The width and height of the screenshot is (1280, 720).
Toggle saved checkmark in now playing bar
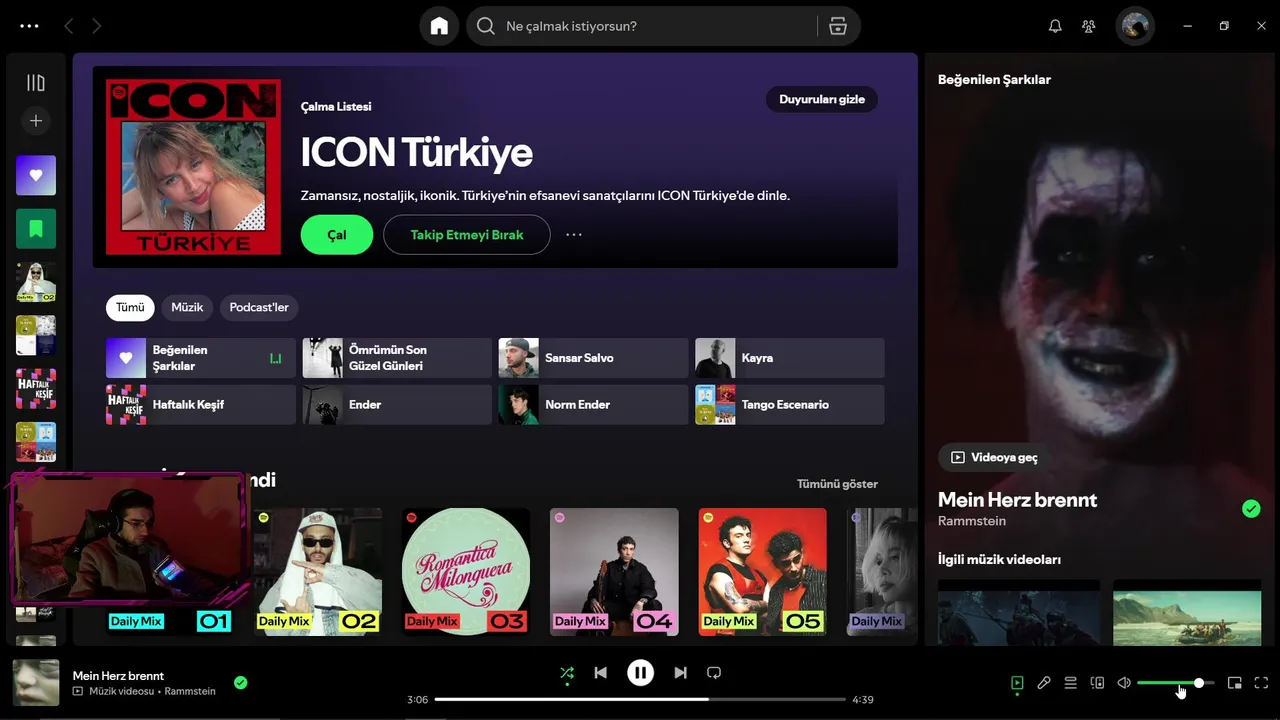(x=240, y=683)
